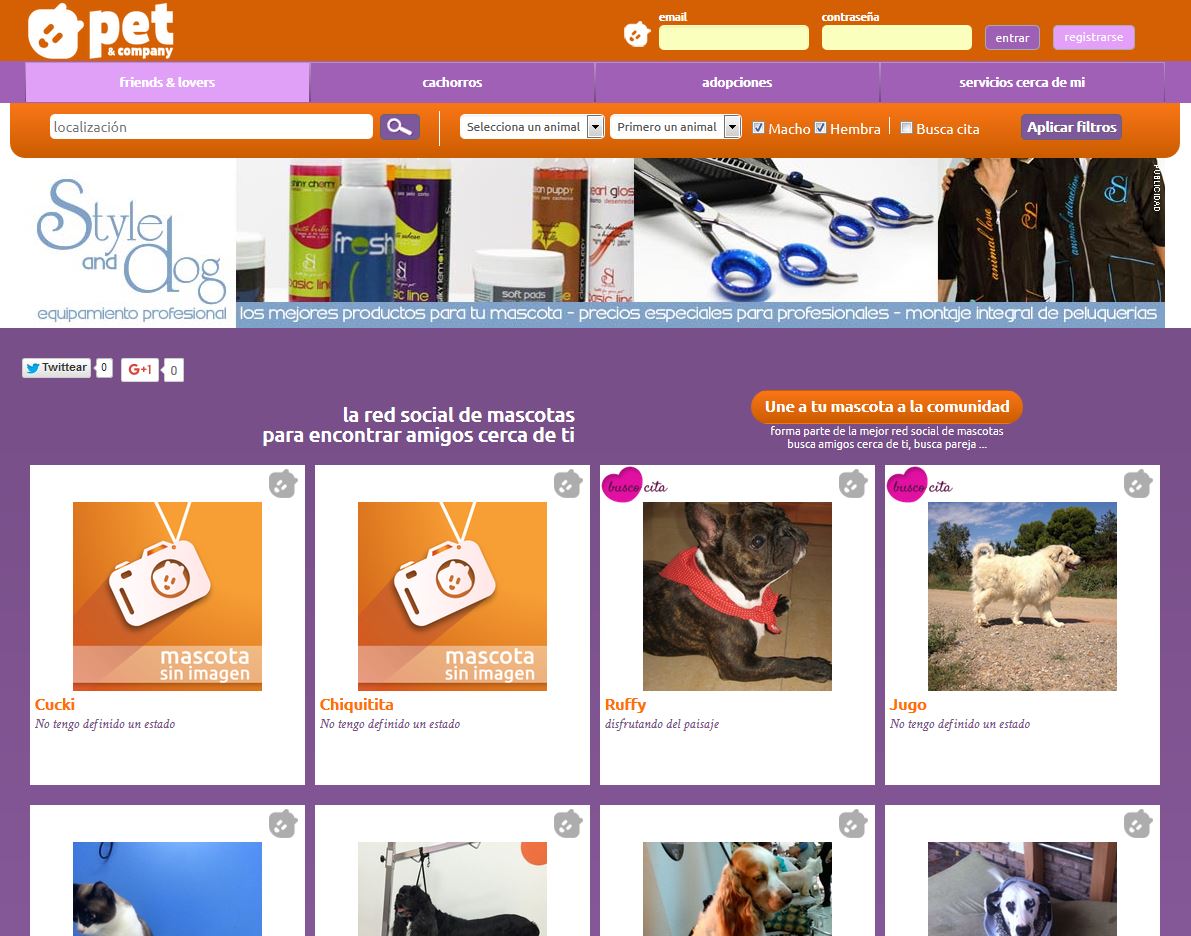Switch to the cachorros tab
The image size is (1191, 936).
pyautogui.click(x=452, y=82)
